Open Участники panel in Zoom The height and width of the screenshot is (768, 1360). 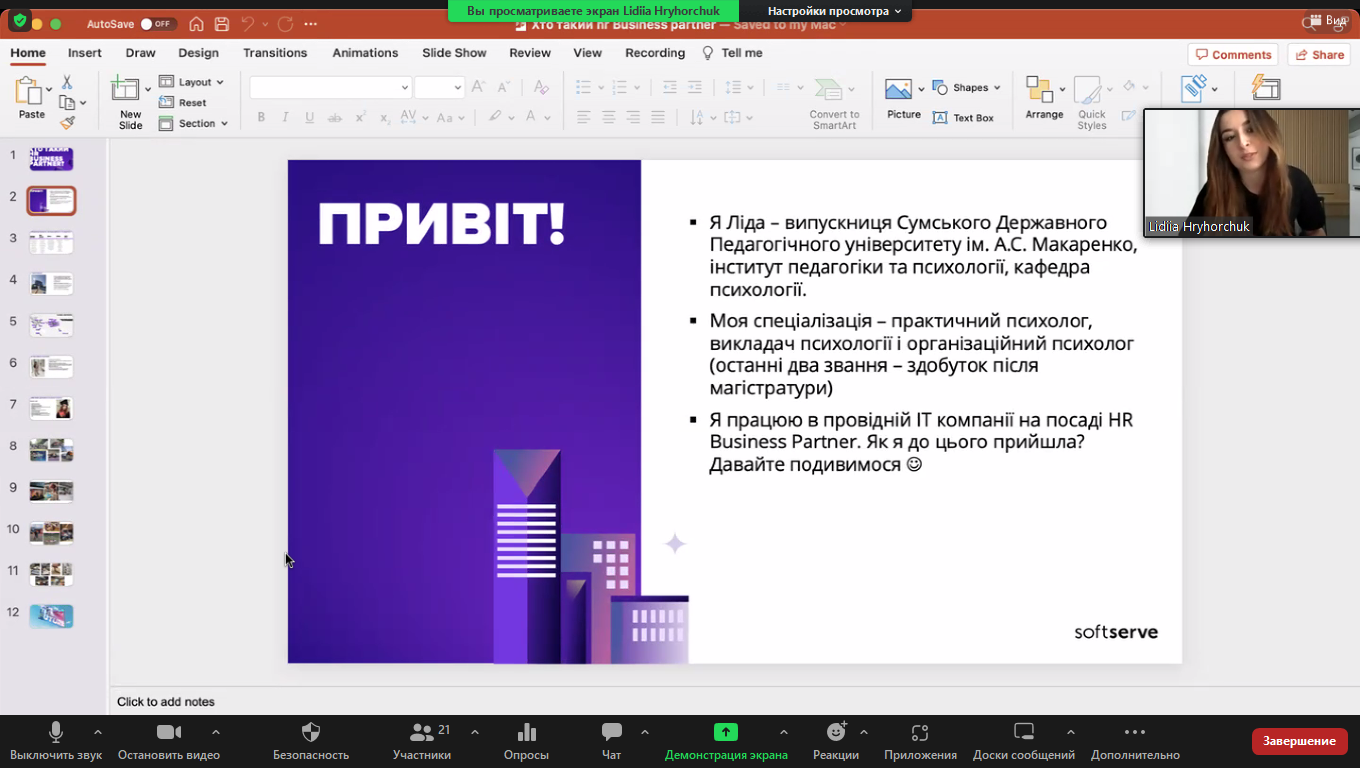tap(422, 741)
